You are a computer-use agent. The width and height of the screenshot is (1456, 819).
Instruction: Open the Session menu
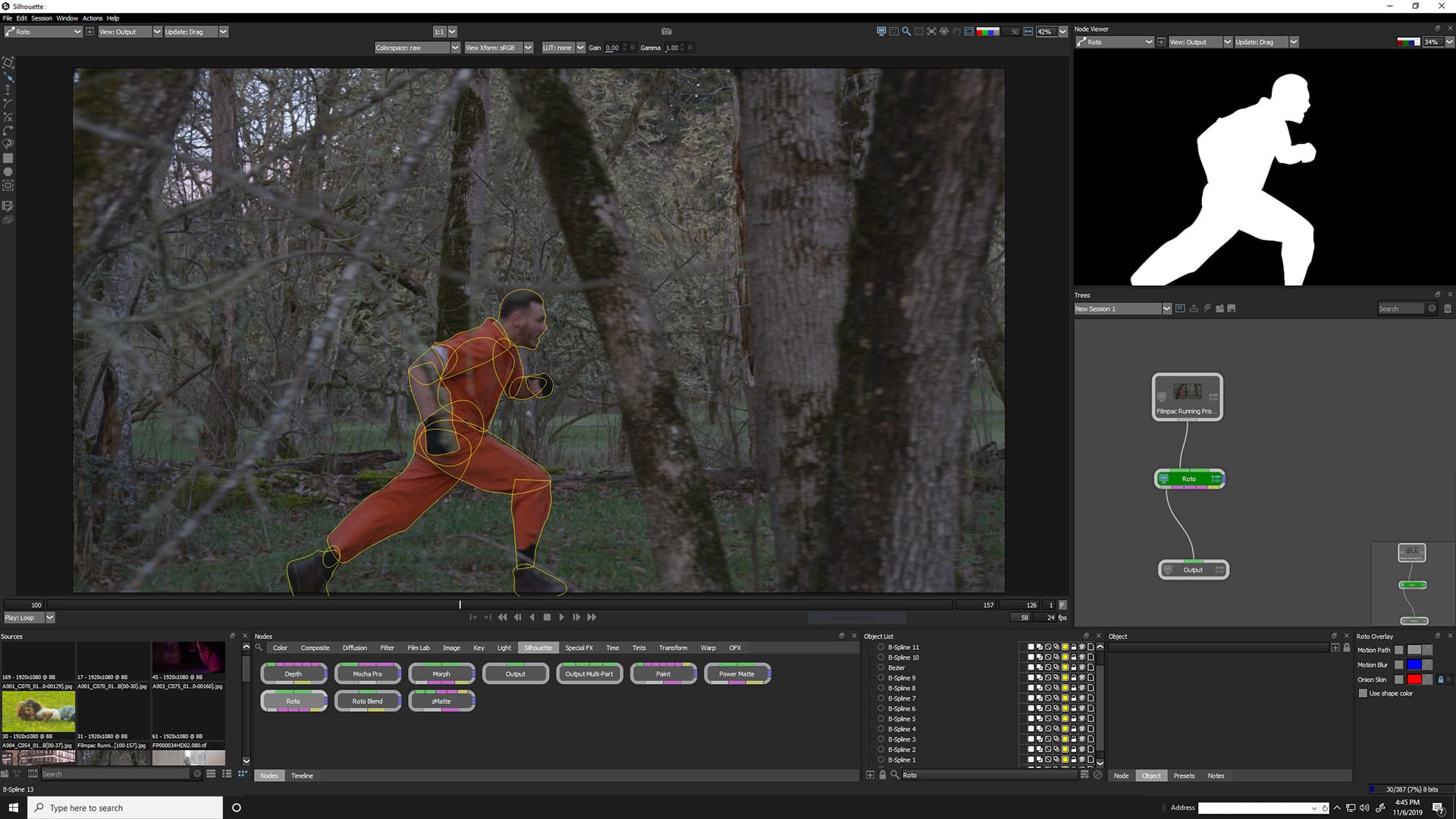[x=41, y=18]
